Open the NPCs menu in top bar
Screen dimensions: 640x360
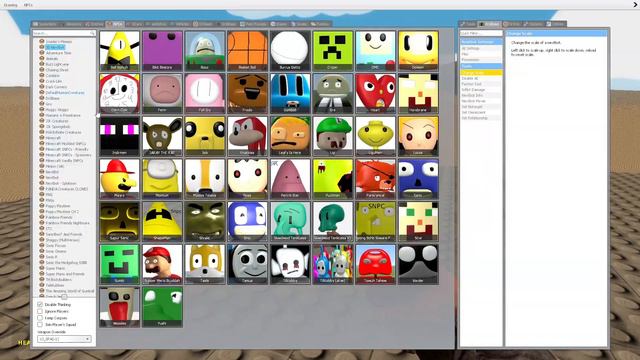click(x=28, y=5)
